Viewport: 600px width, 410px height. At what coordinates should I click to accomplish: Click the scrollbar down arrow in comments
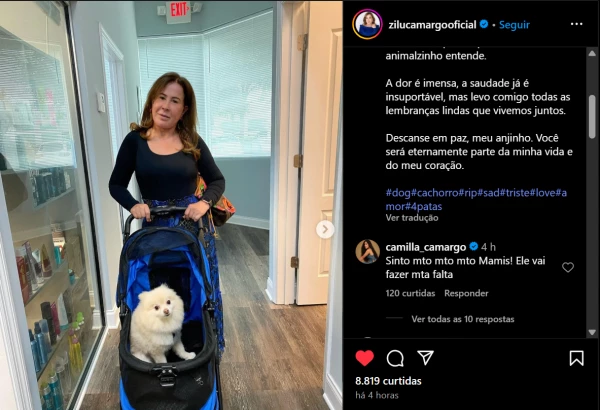pos(592,332)
